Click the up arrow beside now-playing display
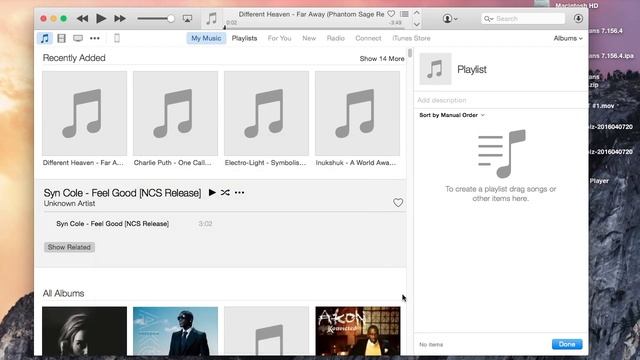The image size is (640, 360). (417, 13)
